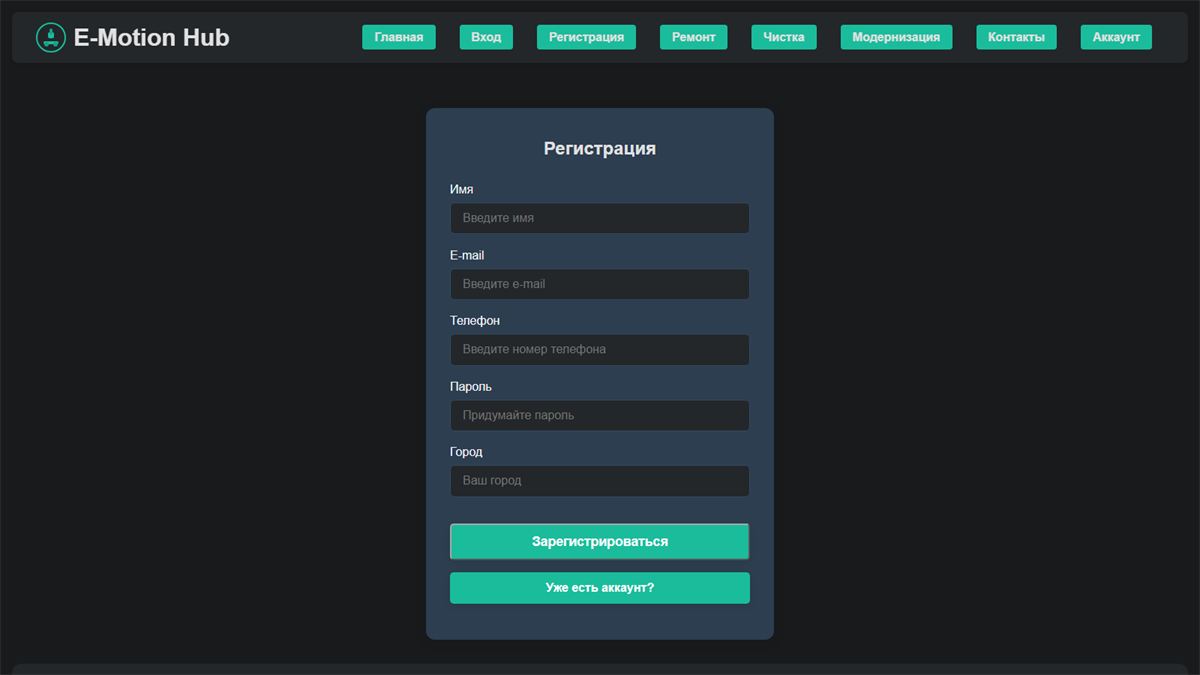
Task: Select Регистрация in the navigation bar
Action: [586, 37]
